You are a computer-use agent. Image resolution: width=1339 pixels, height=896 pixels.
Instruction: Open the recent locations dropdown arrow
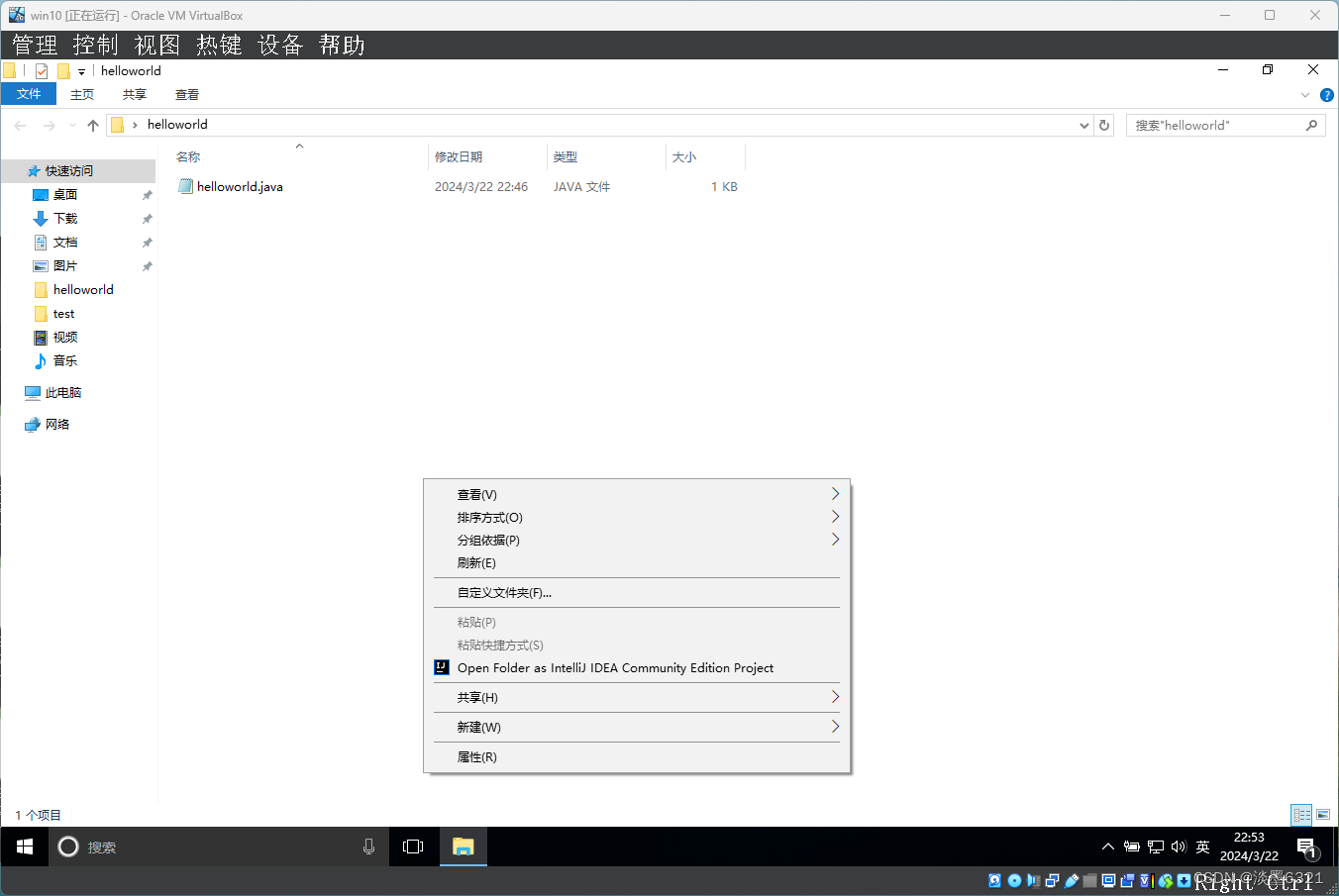pyautogui.click(x=72, y=125)
